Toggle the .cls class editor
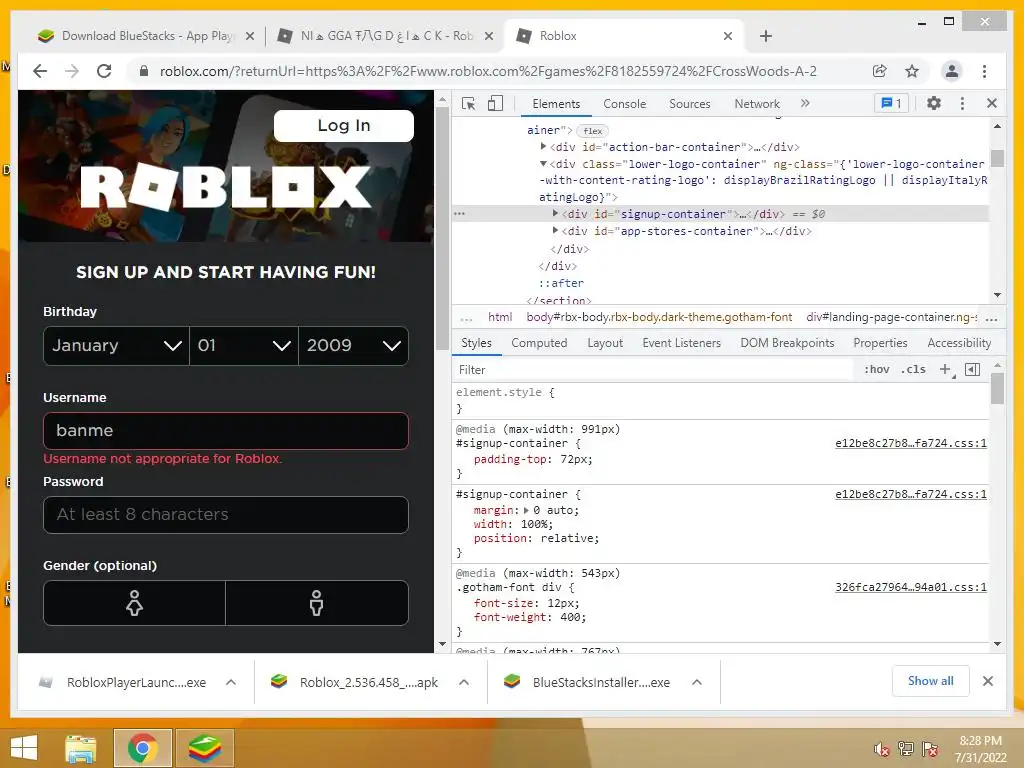The image size is (1024, 768). 914,370
